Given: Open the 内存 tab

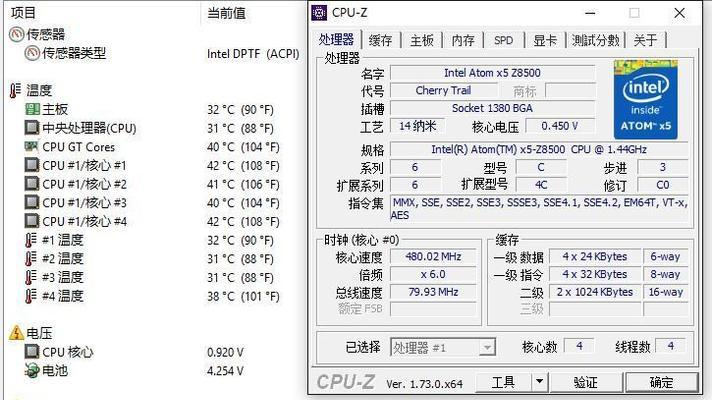Looking at the screenshot, I should click(x=463, y=40).
